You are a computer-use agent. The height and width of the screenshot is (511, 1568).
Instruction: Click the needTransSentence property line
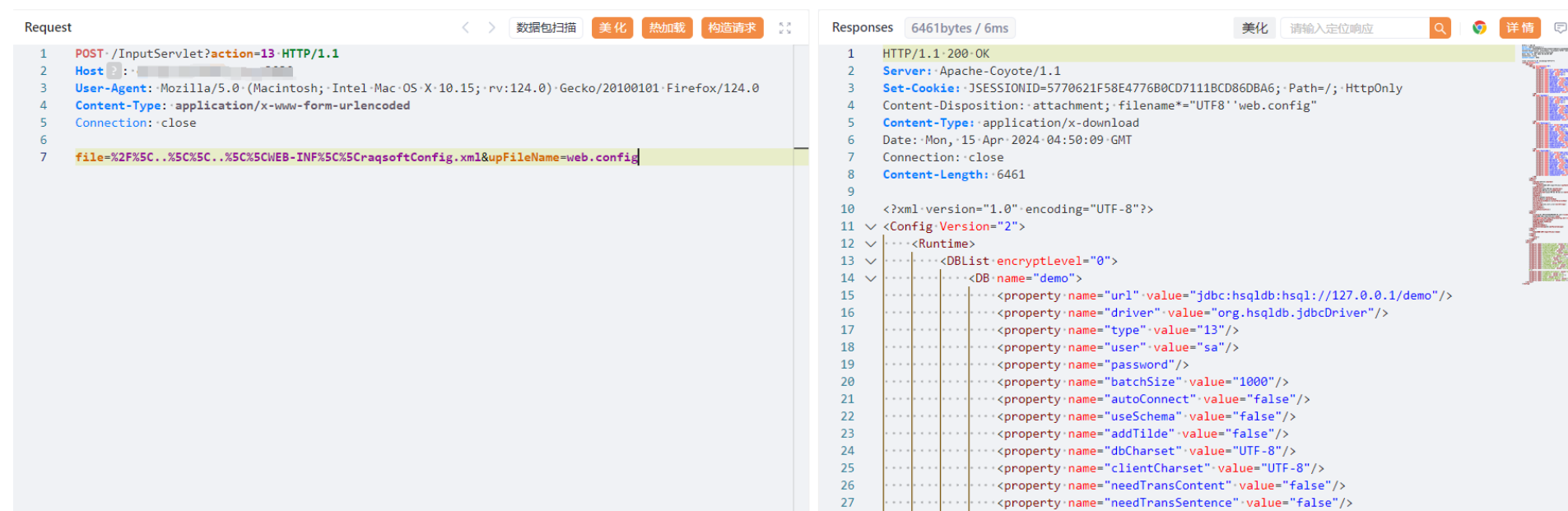click(1175, 503)
